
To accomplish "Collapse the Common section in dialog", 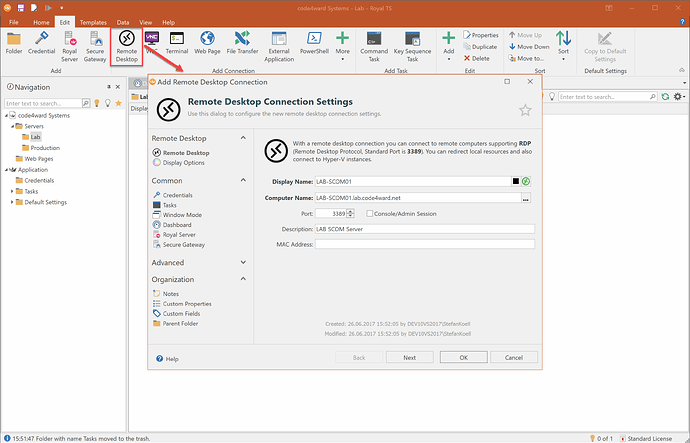I will point(243,181).
